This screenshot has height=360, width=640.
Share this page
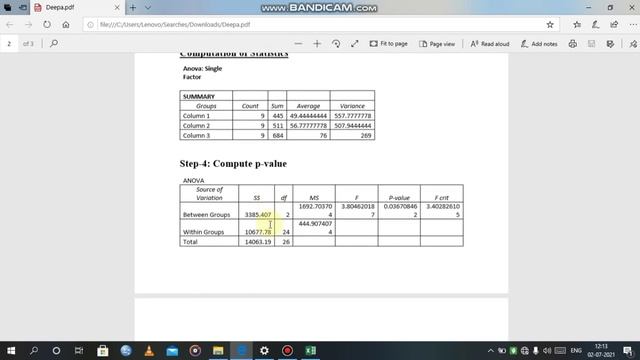[x=614, y=24]
